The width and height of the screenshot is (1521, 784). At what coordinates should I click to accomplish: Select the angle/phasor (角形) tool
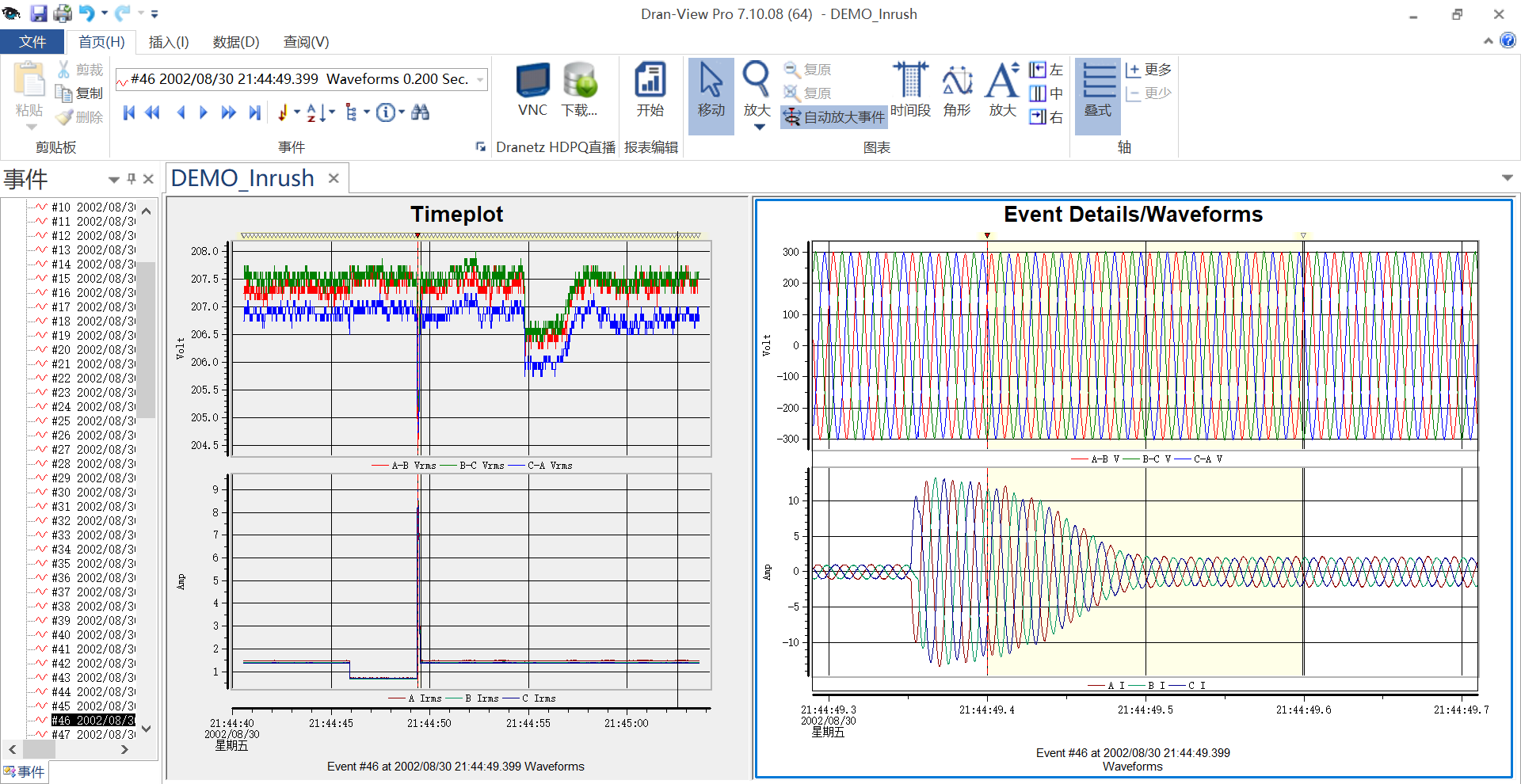point(956,89)
